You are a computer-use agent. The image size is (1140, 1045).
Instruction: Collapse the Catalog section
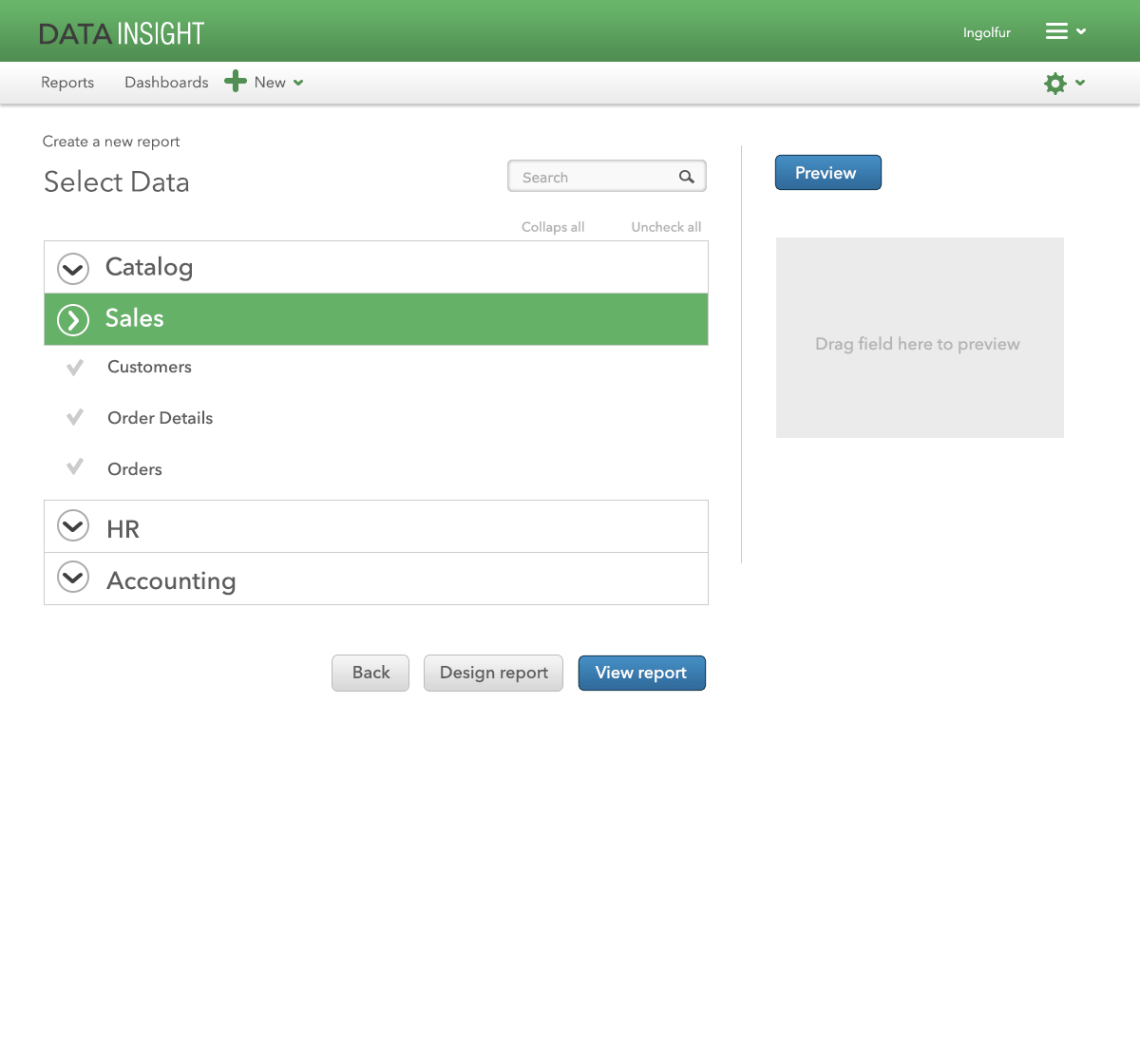tap(72, 268)
